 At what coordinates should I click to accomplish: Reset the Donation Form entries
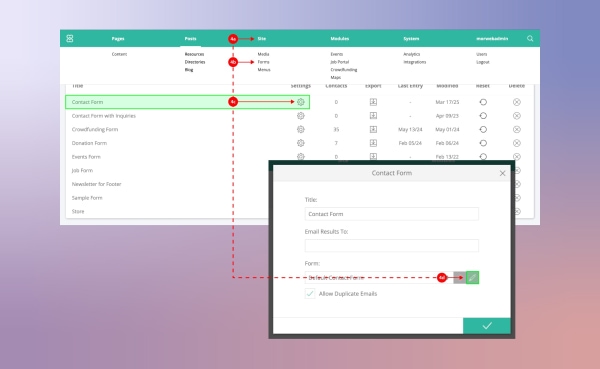[483, 143]
